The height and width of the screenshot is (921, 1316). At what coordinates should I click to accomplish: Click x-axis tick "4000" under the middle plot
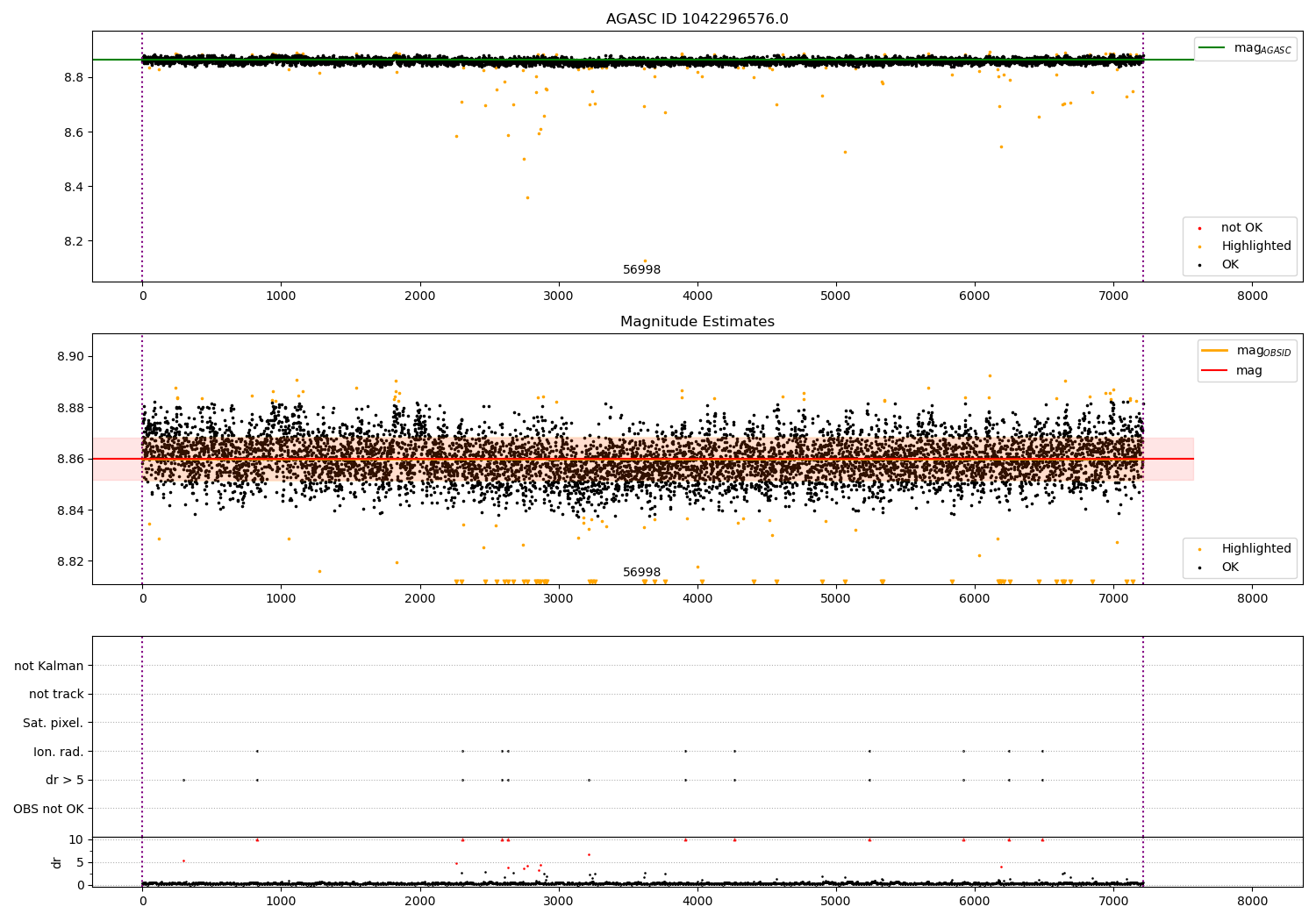[x=697, y=599]
